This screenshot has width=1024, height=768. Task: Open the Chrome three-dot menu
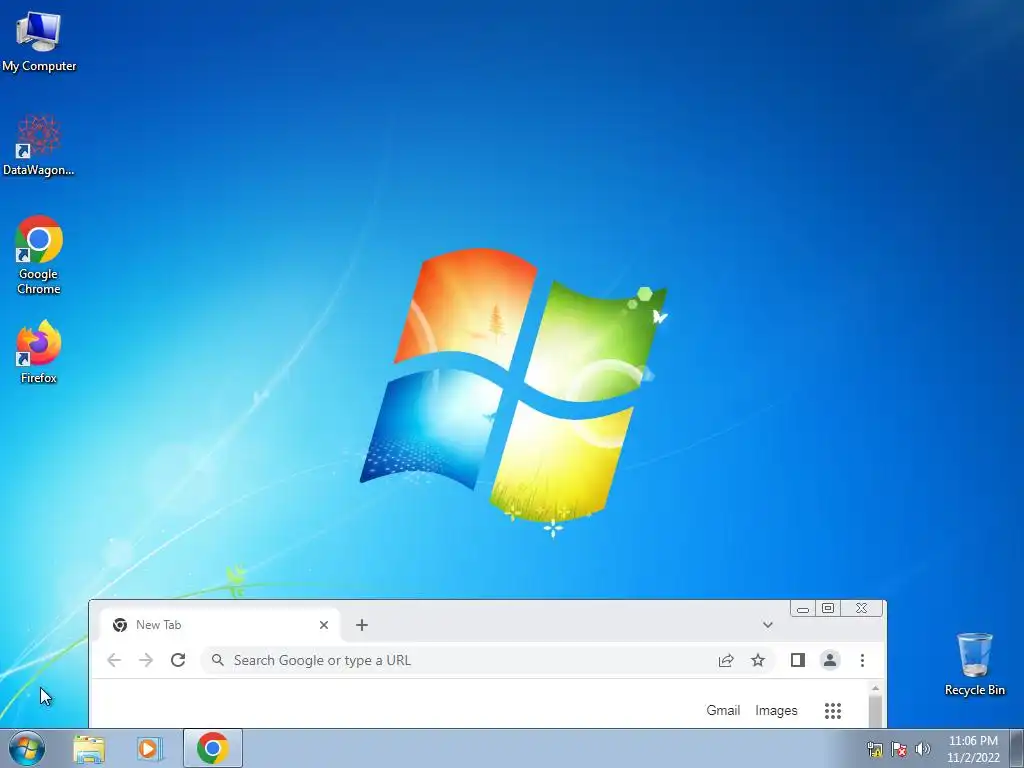click(862, 660)
